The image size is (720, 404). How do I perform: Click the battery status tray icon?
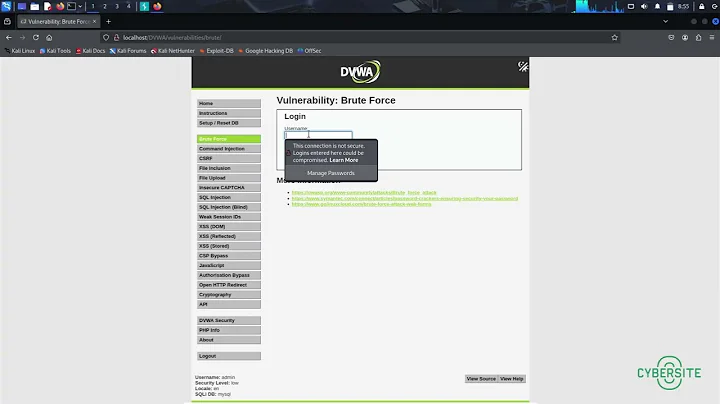[670, 6]
